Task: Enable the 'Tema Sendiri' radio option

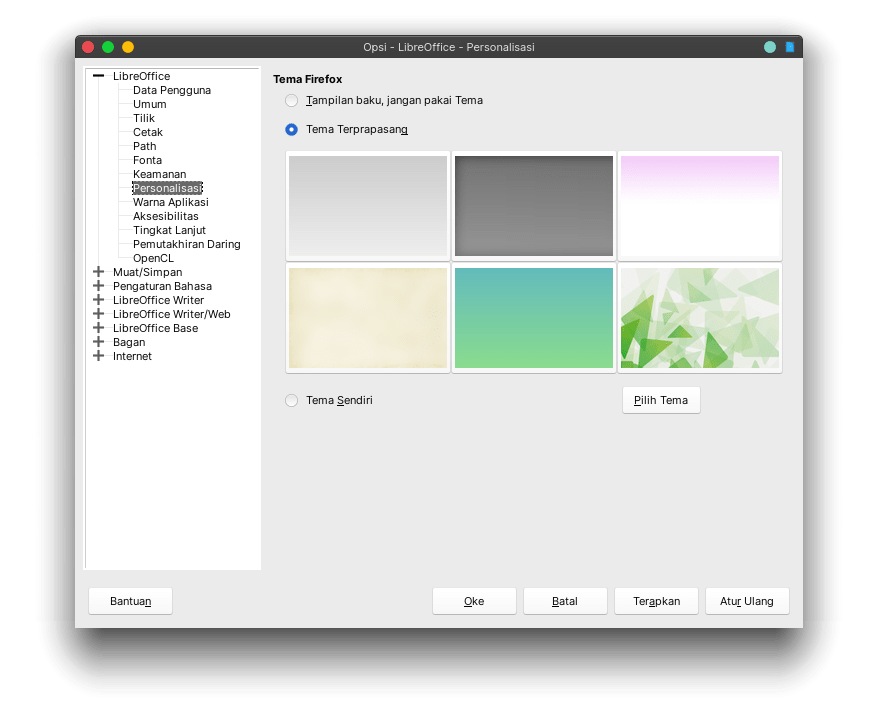Action: (291, 400)
